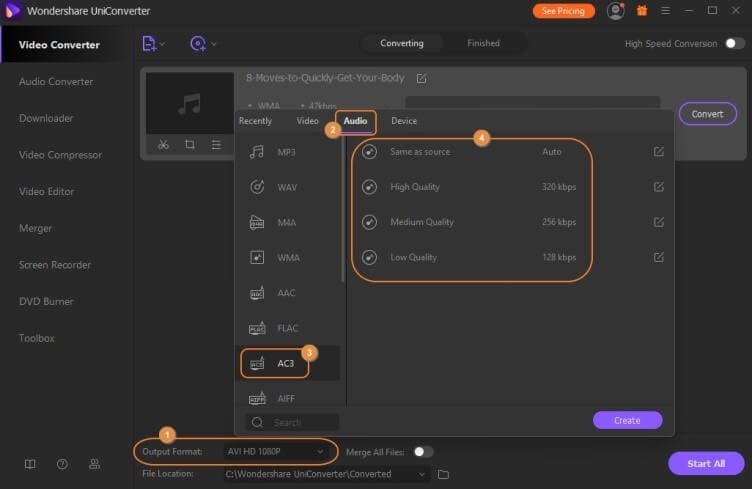Image resolution: width=752 pixels, height=489 pixels.
Task: Select the WAV format
Action: 289,187
